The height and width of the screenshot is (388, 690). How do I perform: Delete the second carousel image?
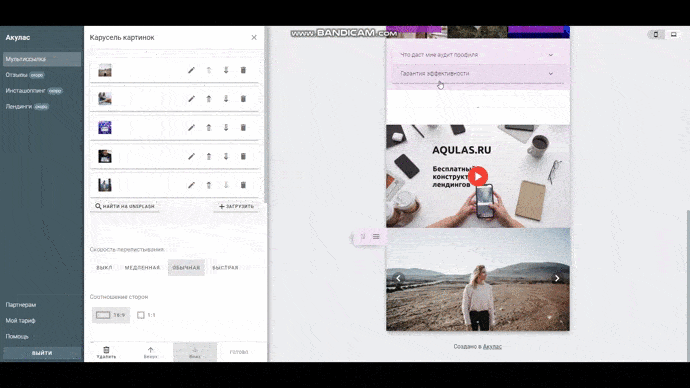tap(243, 99)
